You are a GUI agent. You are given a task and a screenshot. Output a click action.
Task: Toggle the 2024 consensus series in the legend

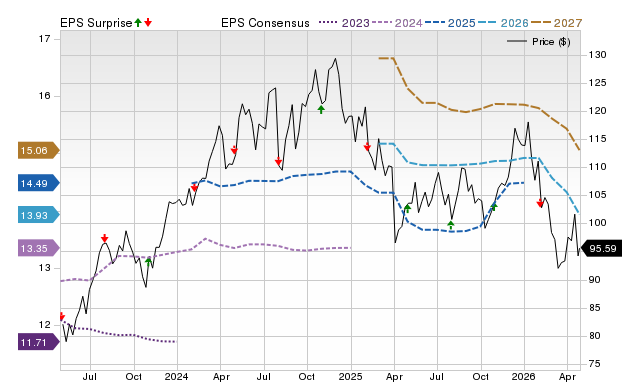[397, 23]
